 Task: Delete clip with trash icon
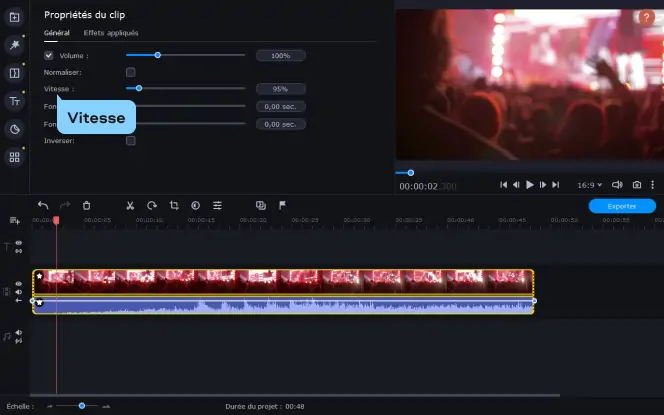pos(86,206)
